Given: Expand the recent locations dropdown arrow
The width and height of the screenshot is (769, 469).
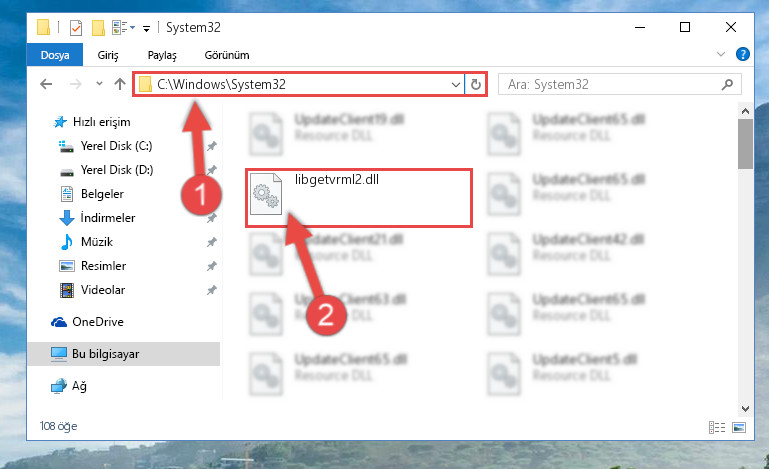Looking at the screenshot, I should point(100,84).
